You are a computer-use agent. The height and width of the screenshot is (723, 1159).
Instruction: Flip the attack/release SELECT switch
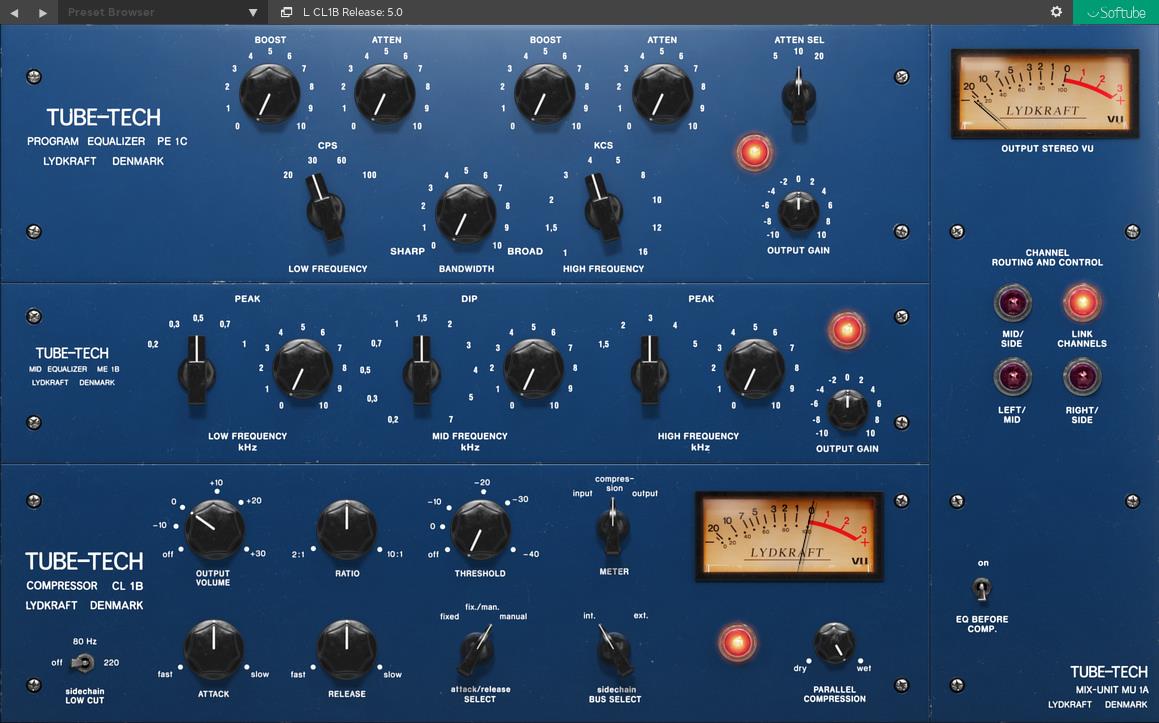[x=476, y=649]
